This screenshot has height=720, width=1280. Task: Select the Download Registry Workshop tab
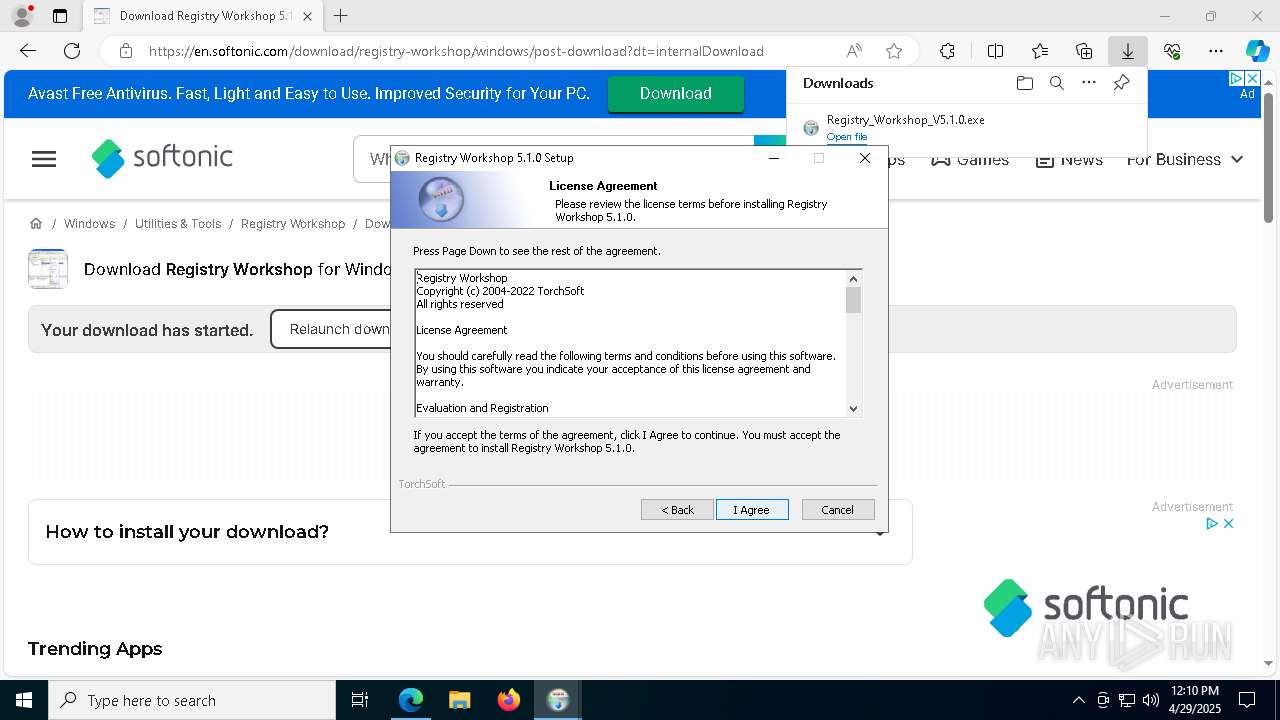point(202,16)
